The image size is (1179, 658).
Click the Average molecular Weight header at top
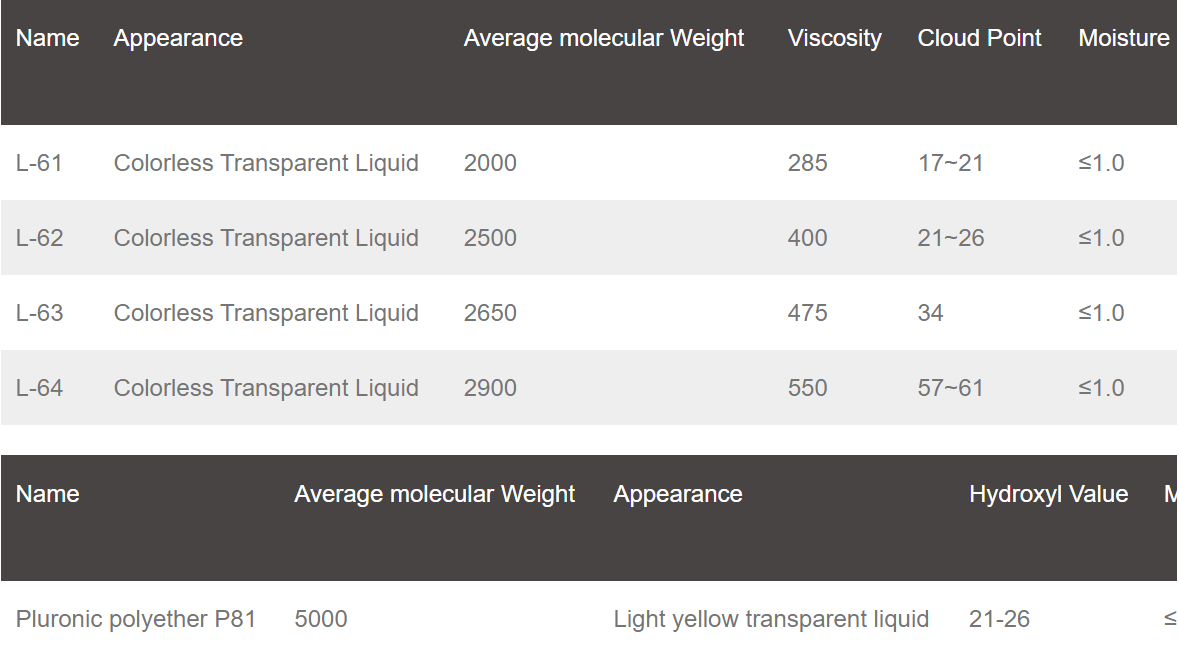coord(604,38)
